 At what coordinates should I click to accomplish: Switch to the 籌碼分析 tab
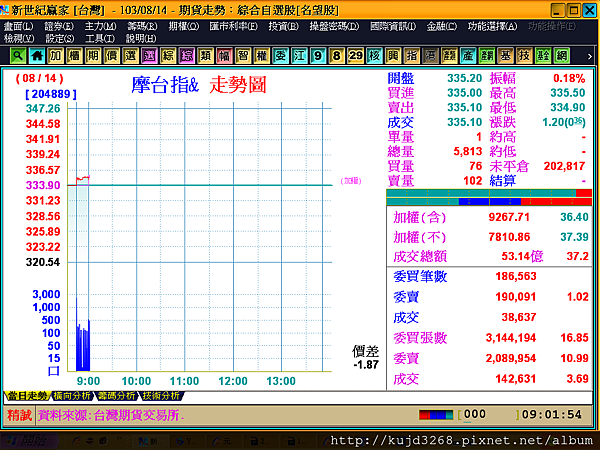point(116,396)
